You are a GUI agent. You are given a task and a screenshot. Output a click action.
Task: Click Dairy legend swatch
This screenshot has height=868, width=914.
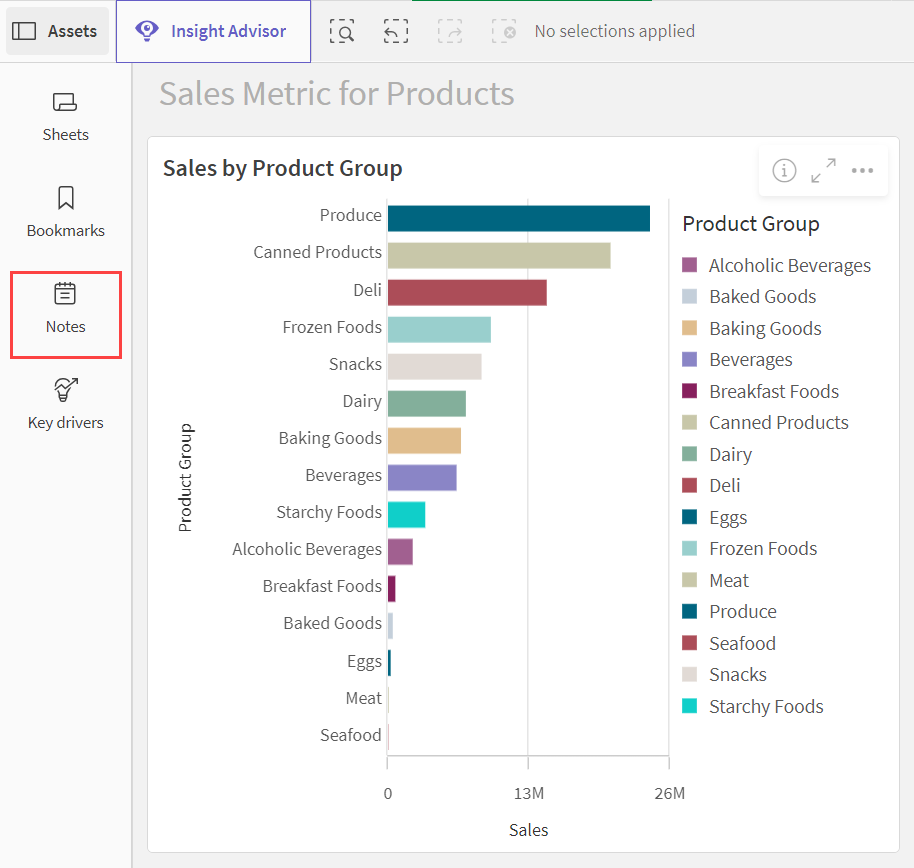[690, 454]
